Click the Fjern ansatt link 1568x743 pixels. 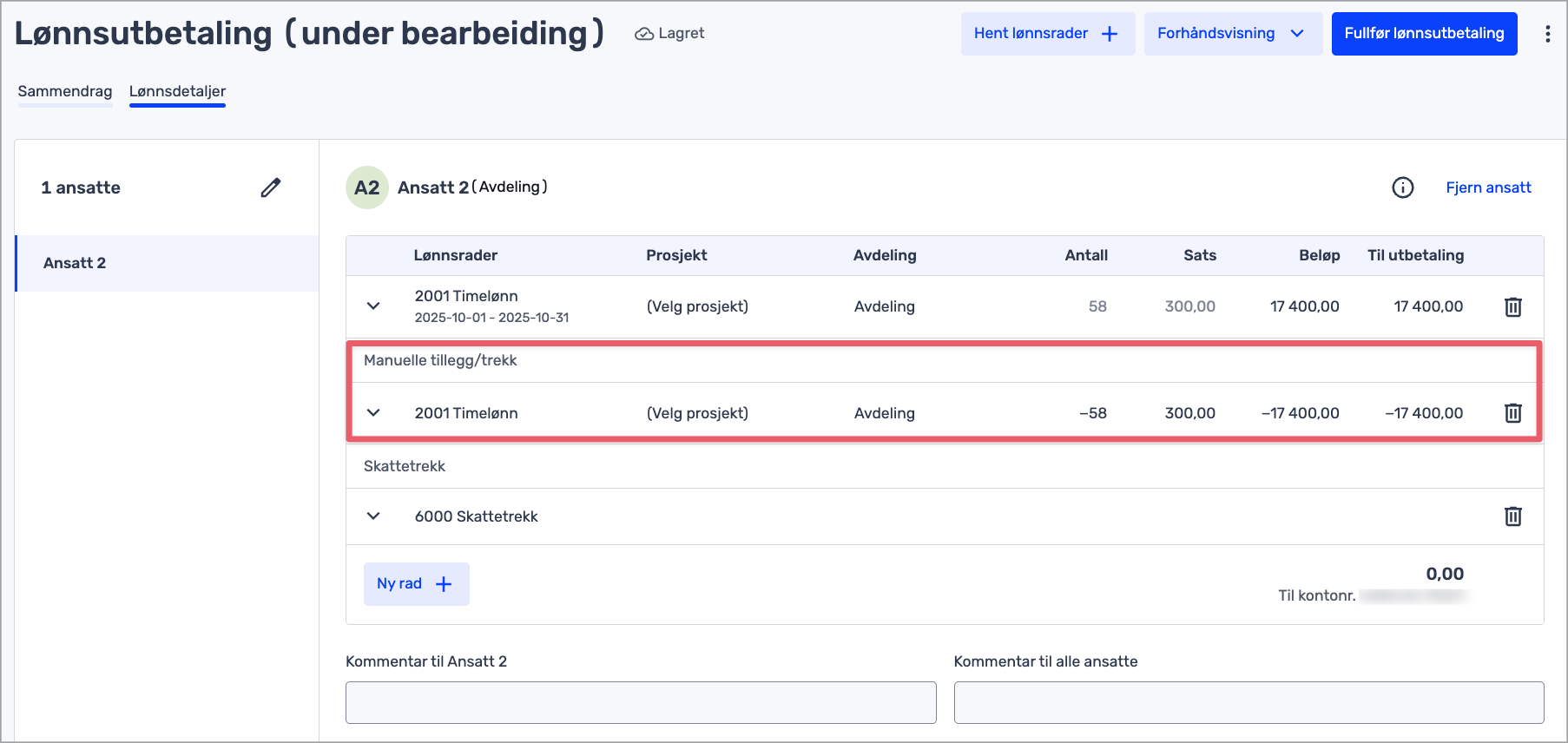tap(1488, 187)
